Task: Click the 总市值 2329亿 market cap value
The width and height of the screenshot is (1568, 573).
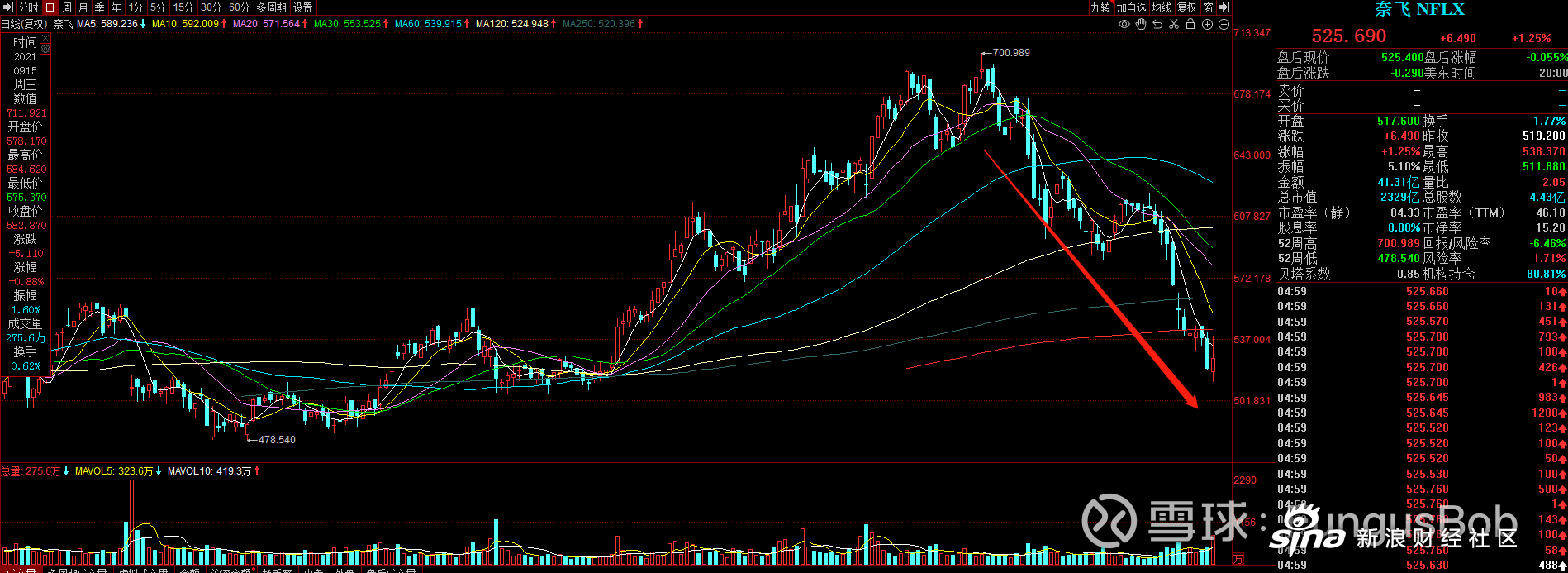Action: point(1399,198)
